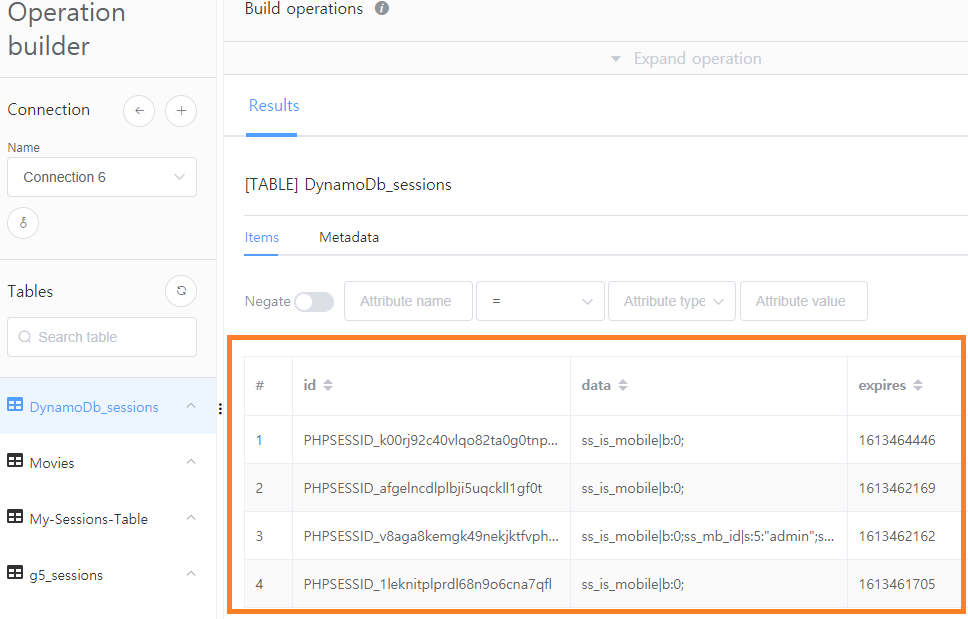Sort by the expires column

917,385
